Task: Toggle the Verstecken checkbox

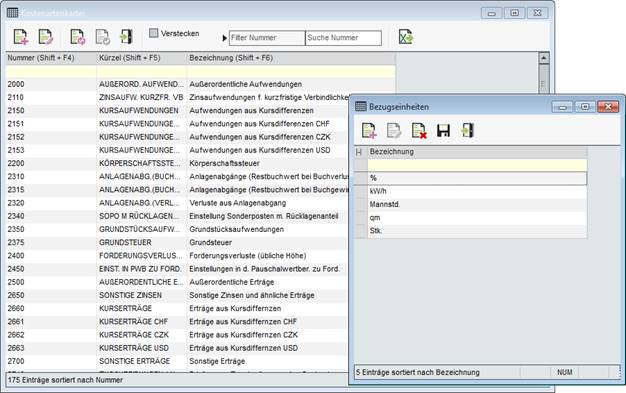Action: point(154,33)
